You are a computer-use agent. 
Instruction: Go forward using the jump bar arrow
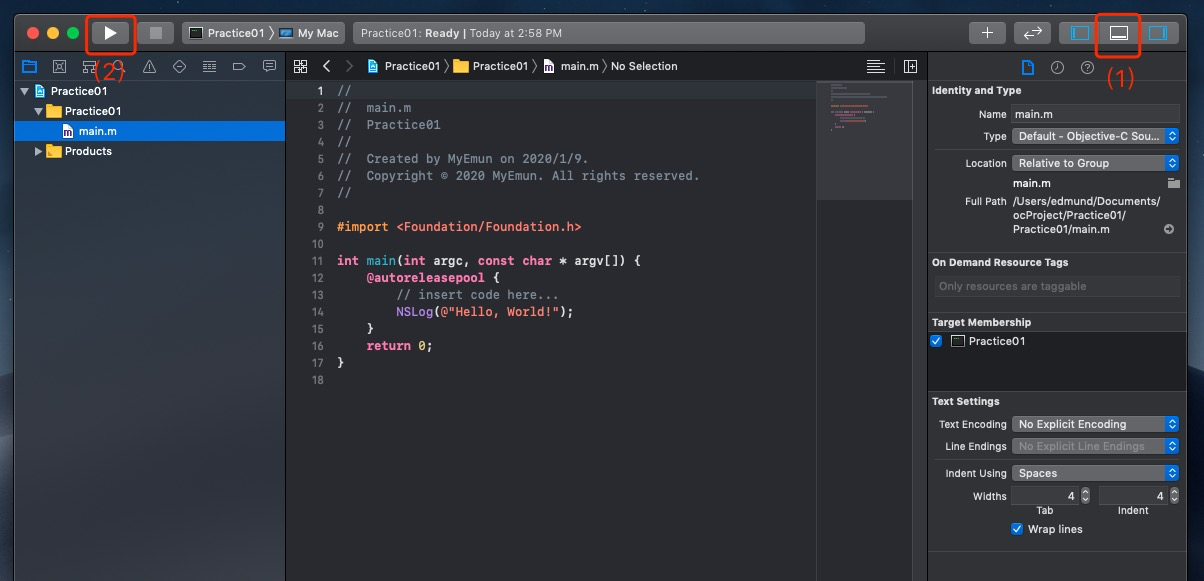(348, 66)
